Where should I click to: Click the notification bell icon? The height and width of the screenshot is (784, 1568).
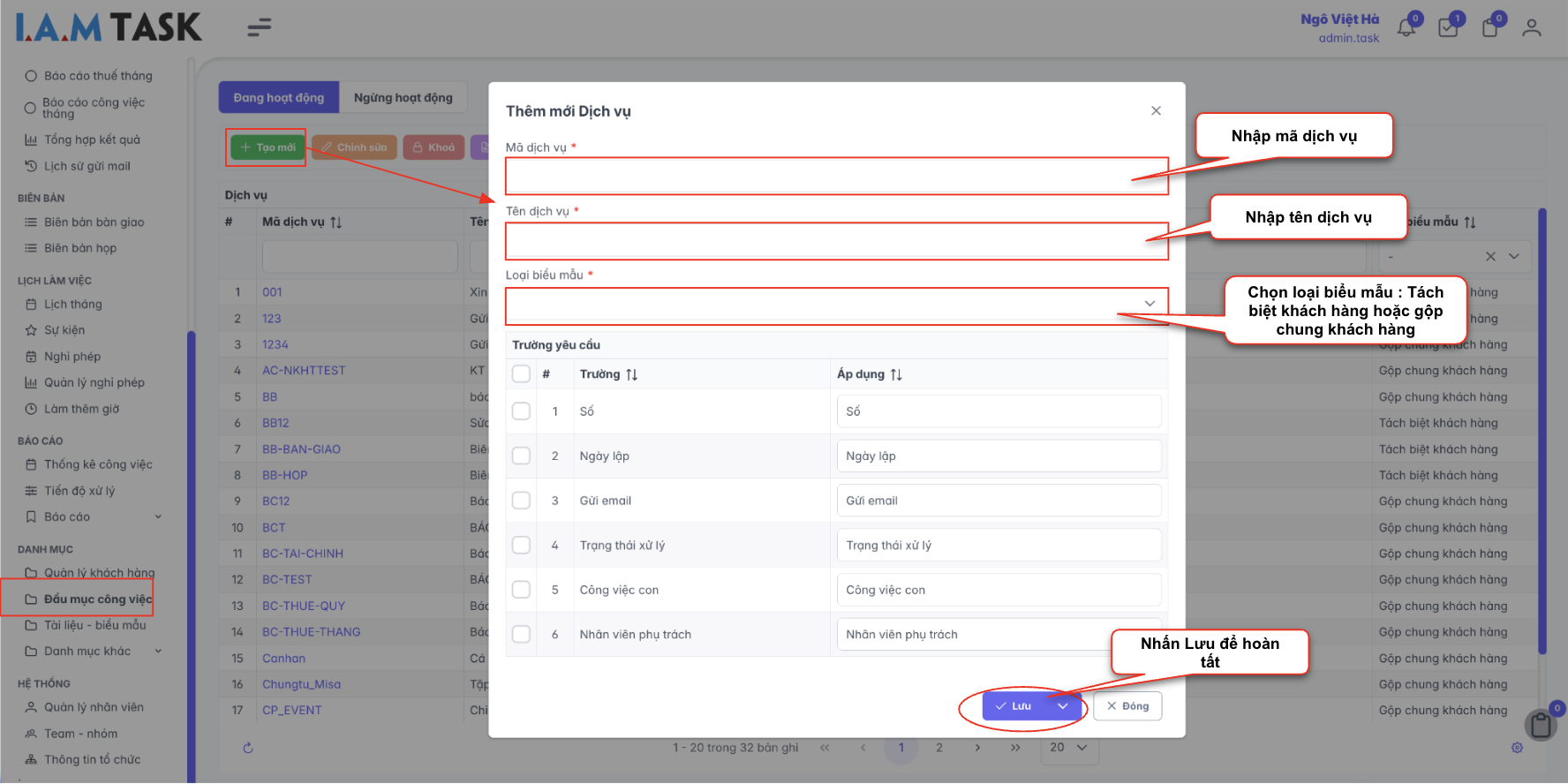click(1406, 28)
